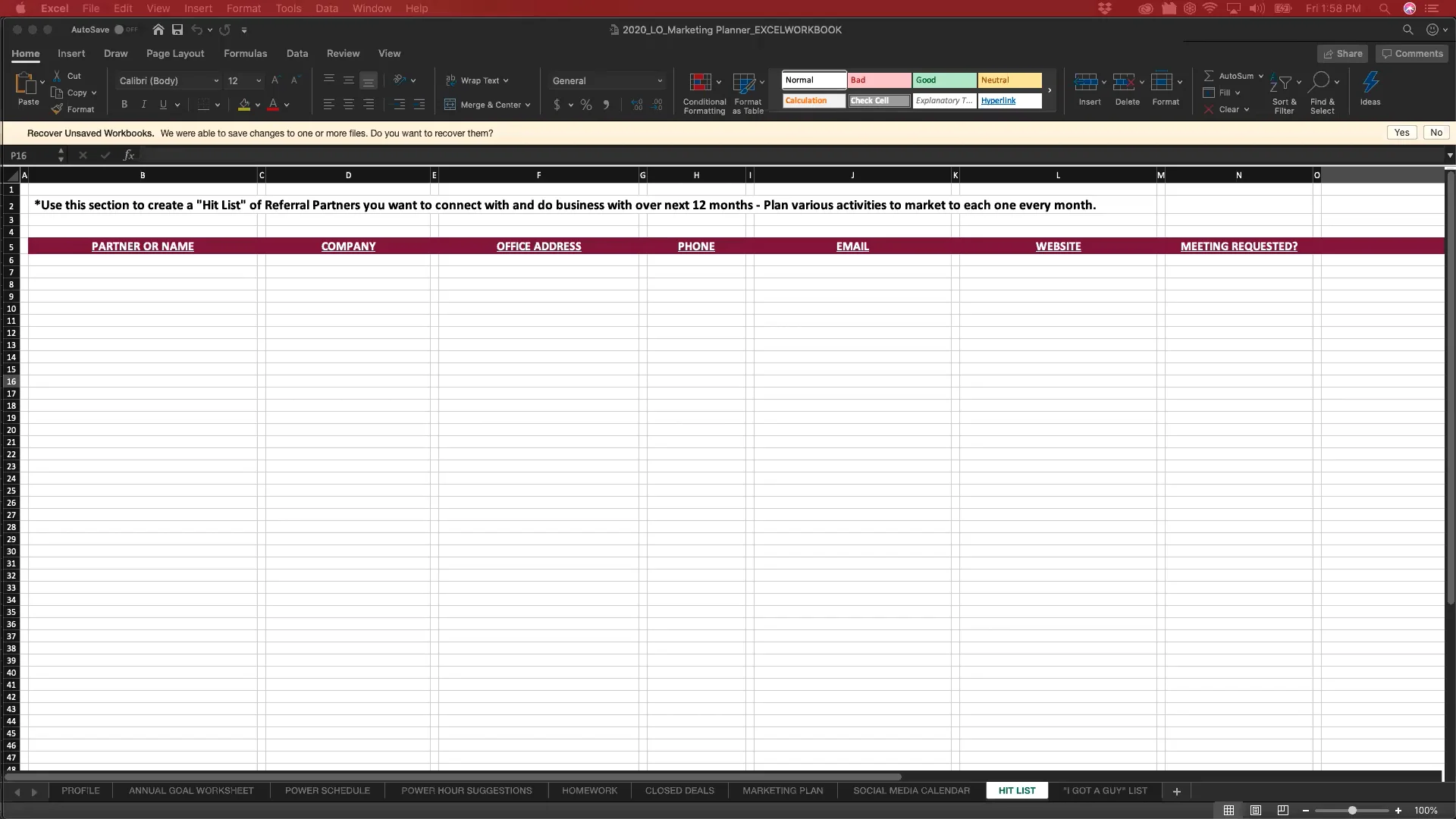Open Conditional Formatting icon
The width and height of the screenshot is (1456, 819).
[700, 83]
